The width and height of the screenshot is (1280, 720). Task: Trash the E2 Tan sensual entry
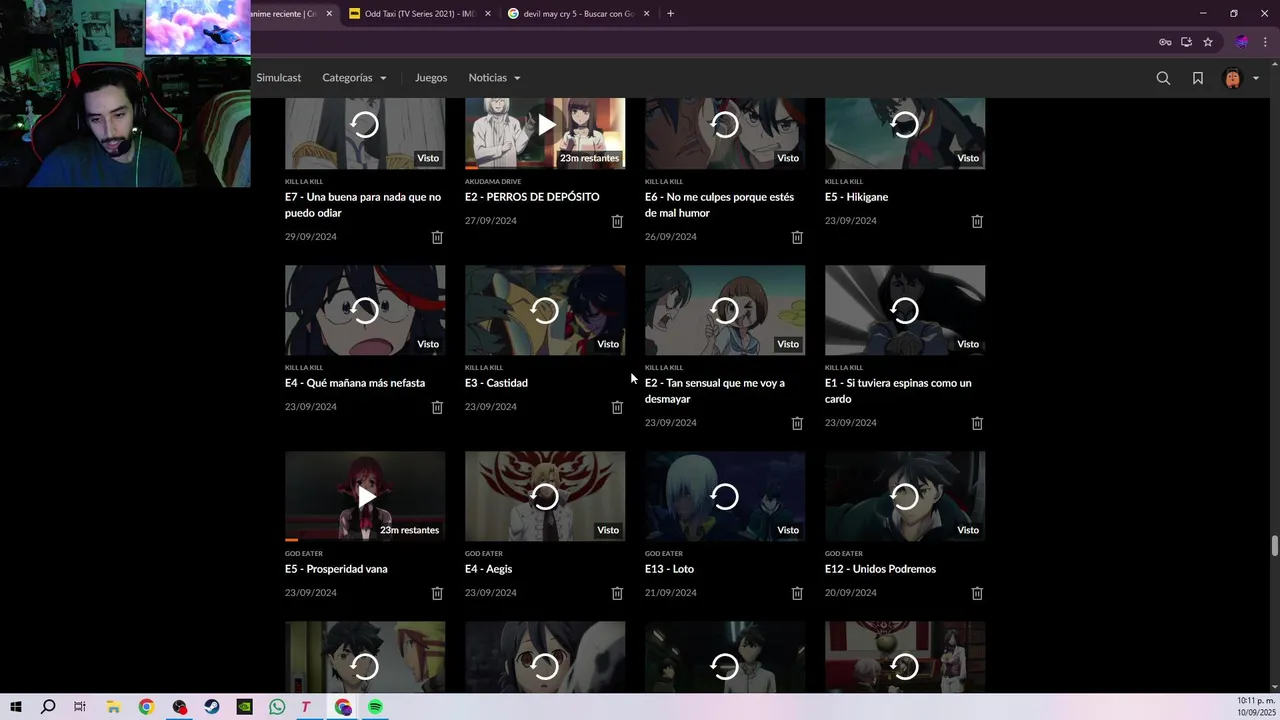797,423
